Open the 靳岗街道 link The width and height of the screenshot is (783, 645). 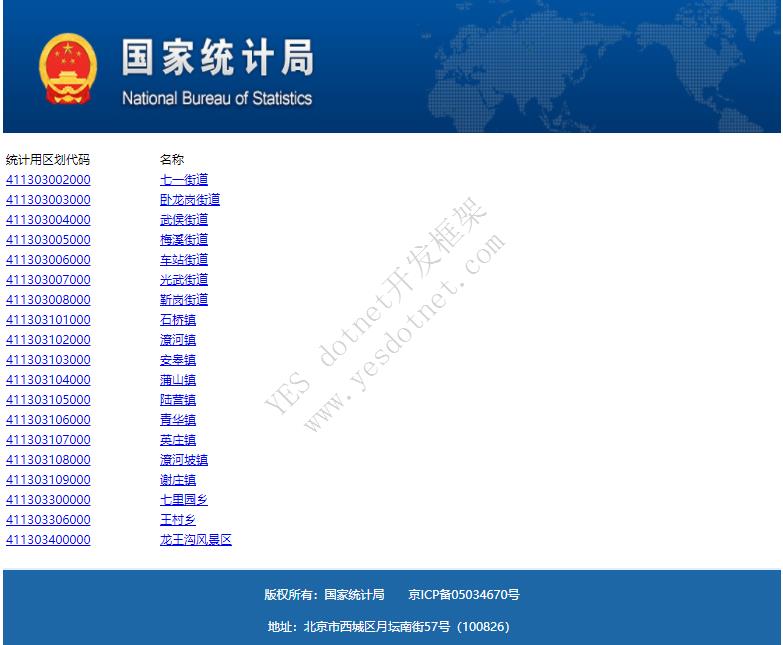(184, 300)
